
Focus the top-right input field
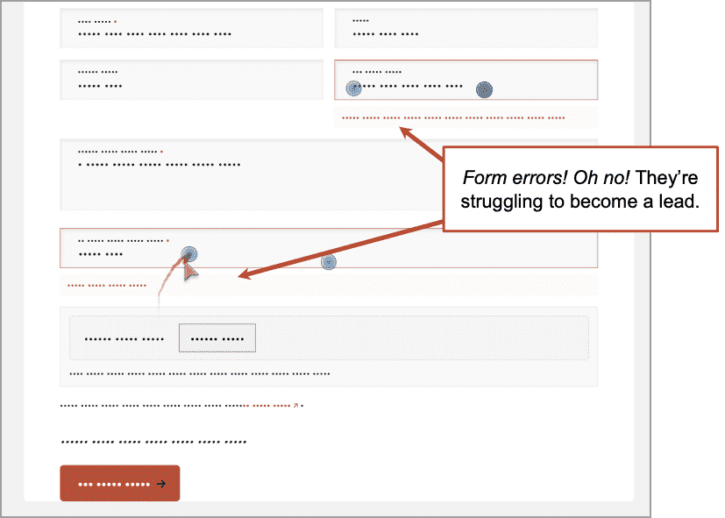[x=466, y=28]
